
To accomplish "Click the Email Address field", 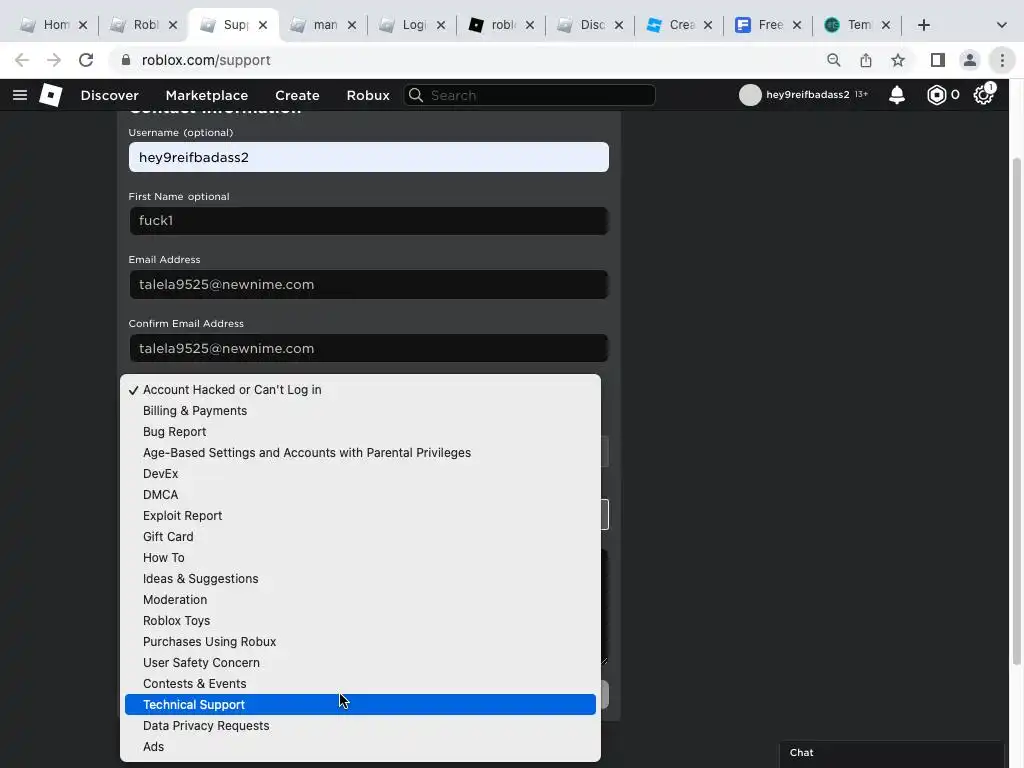I will click(368, 285).
